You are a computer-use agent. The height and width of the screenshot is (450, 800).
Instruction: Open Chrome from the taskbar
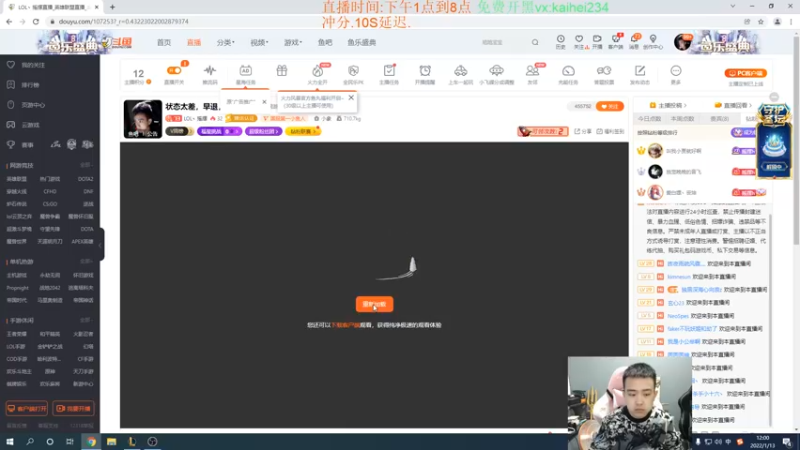pos(91,441)
